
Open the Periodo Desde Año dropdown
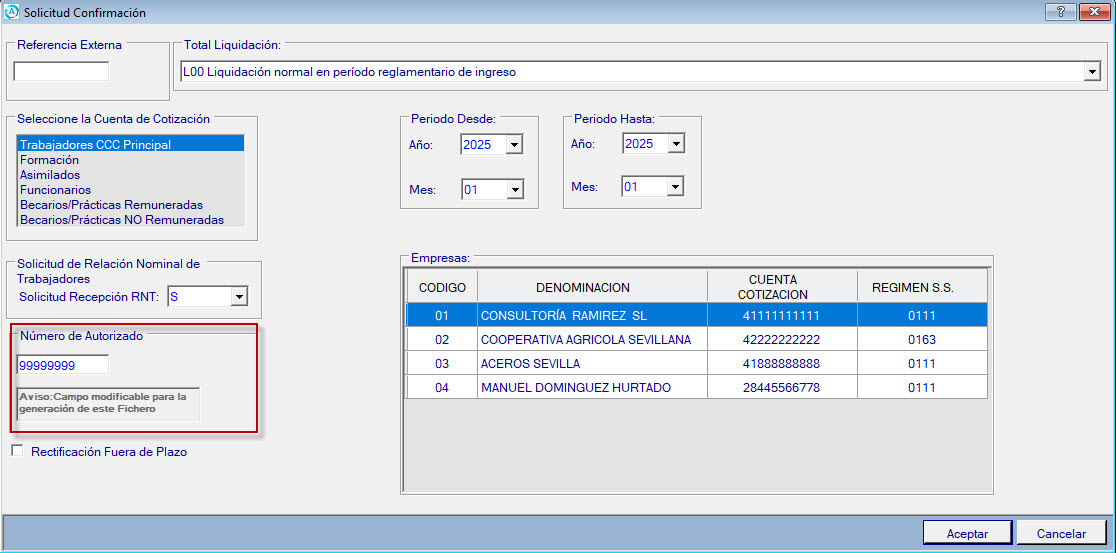tap(514, 145)
